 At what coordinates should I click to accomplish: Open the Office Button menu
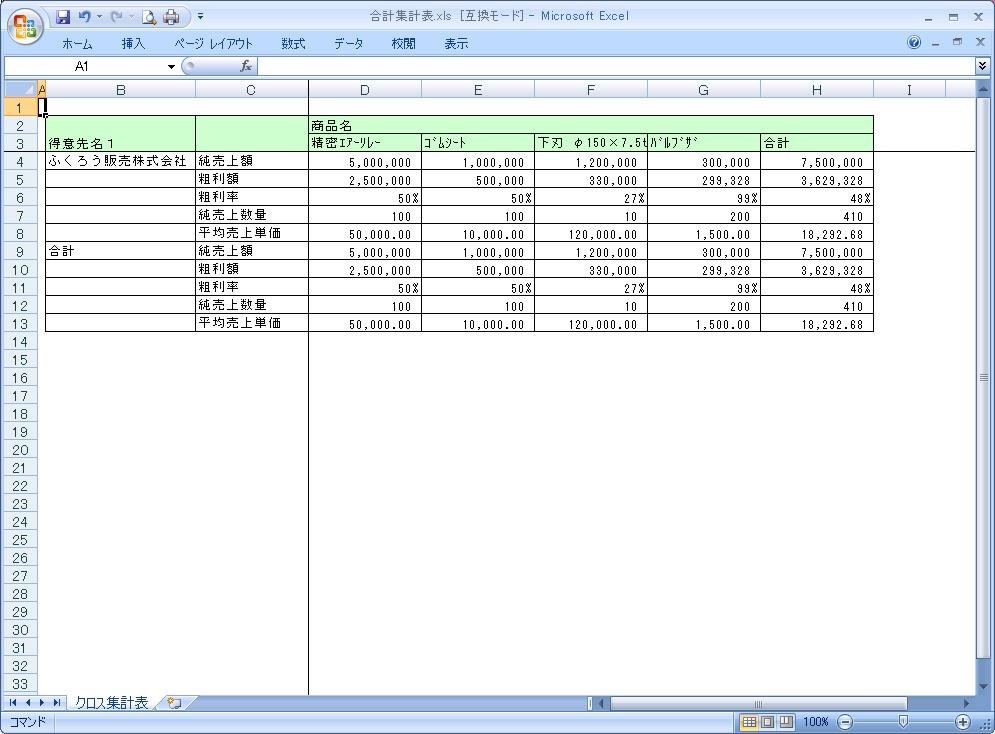tap(25, 26)
